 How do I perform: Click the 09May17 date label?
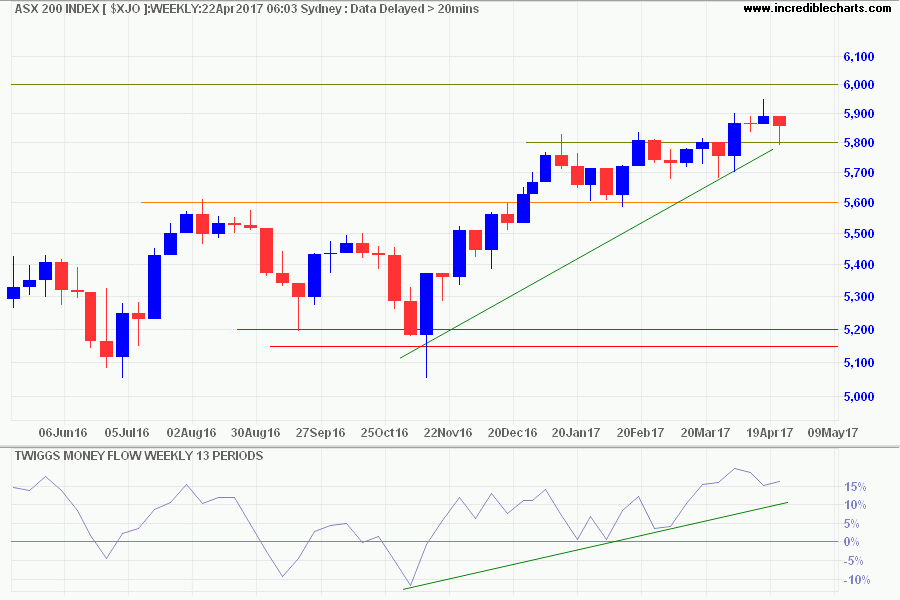point(833,432)
